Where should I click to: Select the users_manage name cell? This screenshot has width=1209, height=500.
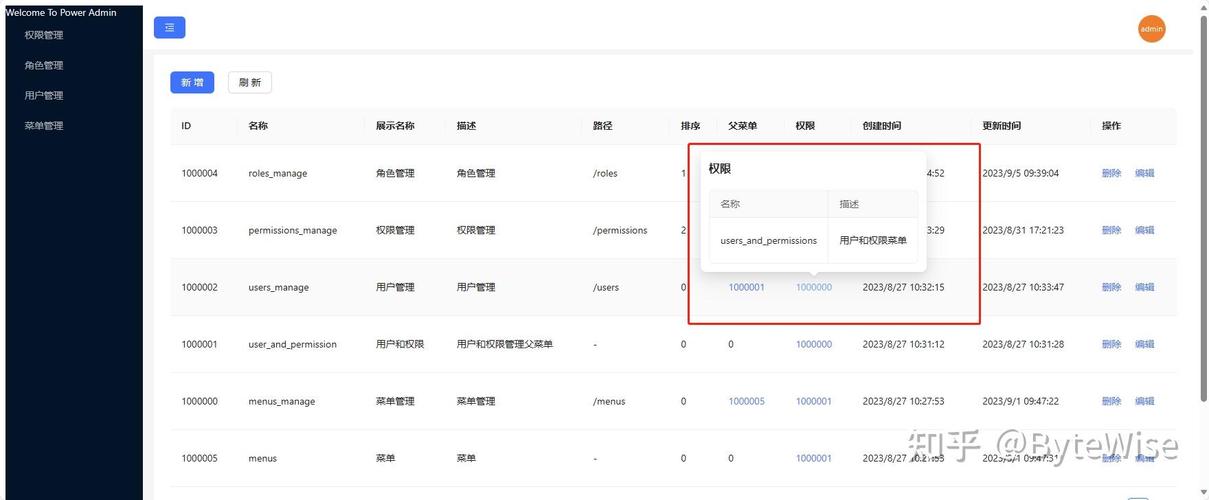[279, 287]
